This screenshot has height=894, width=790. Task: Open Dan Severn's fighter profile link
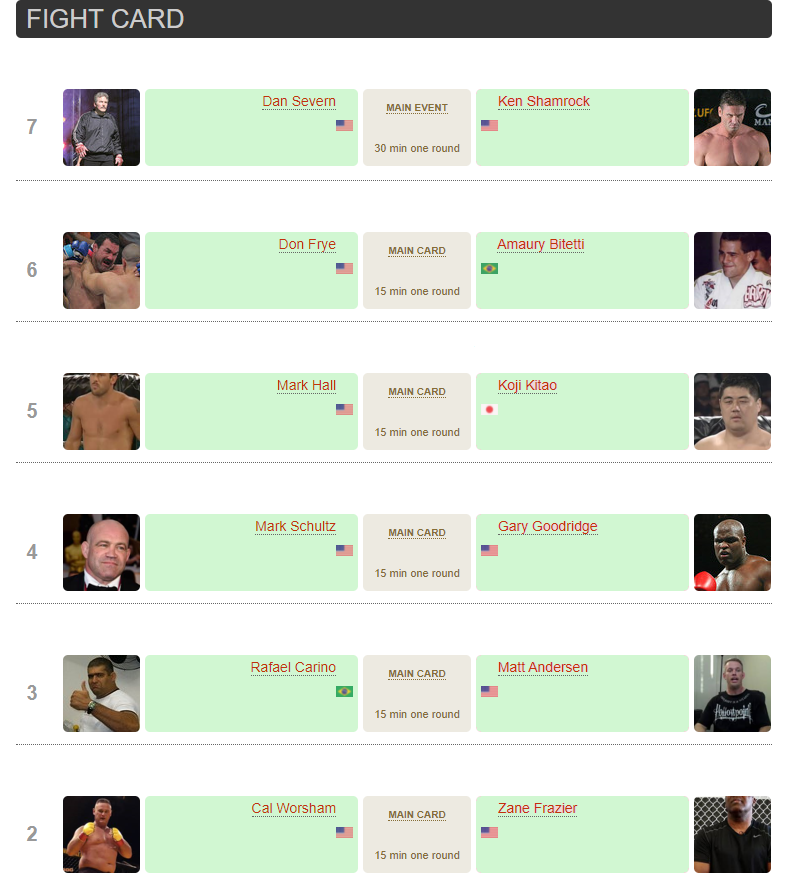pos(299,101)
